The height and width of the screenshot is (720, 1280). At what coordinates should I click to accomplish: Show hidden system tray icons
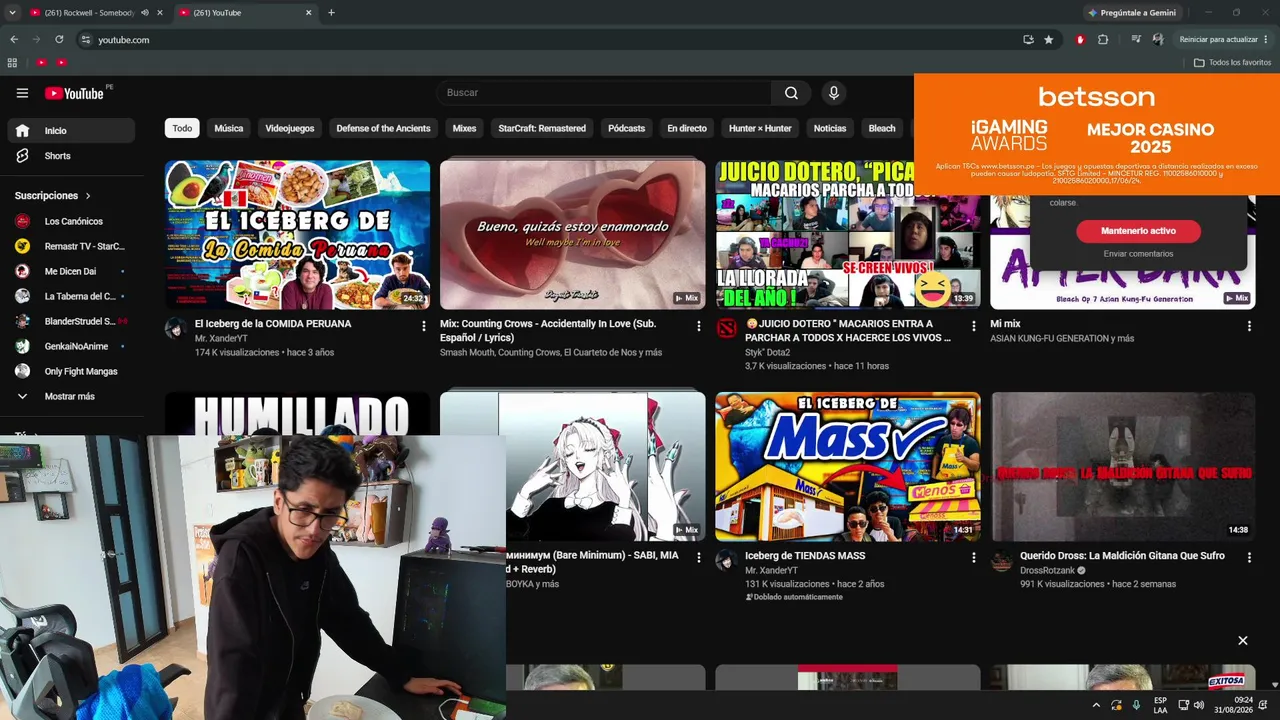tap(1096, 705)
